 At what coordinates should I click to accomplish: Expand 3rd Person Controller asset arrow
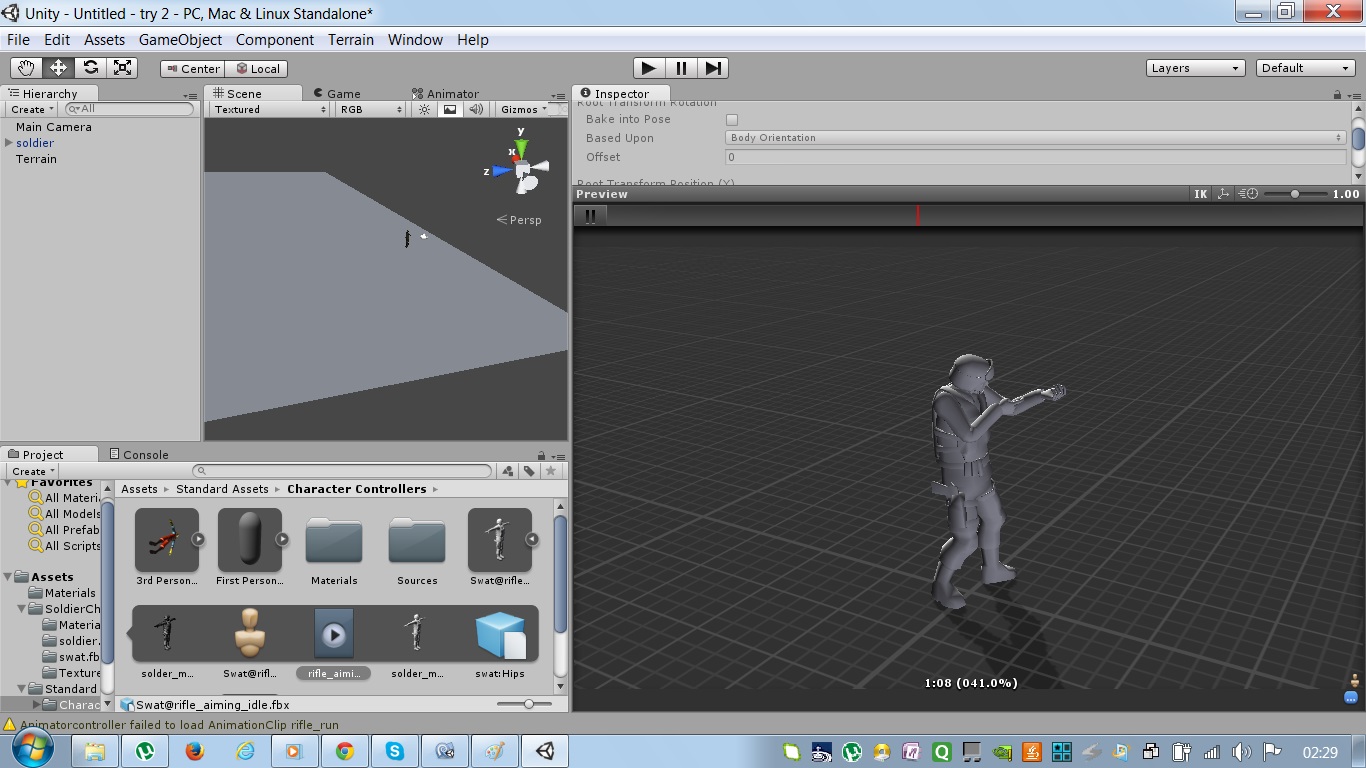click(198, 539)
